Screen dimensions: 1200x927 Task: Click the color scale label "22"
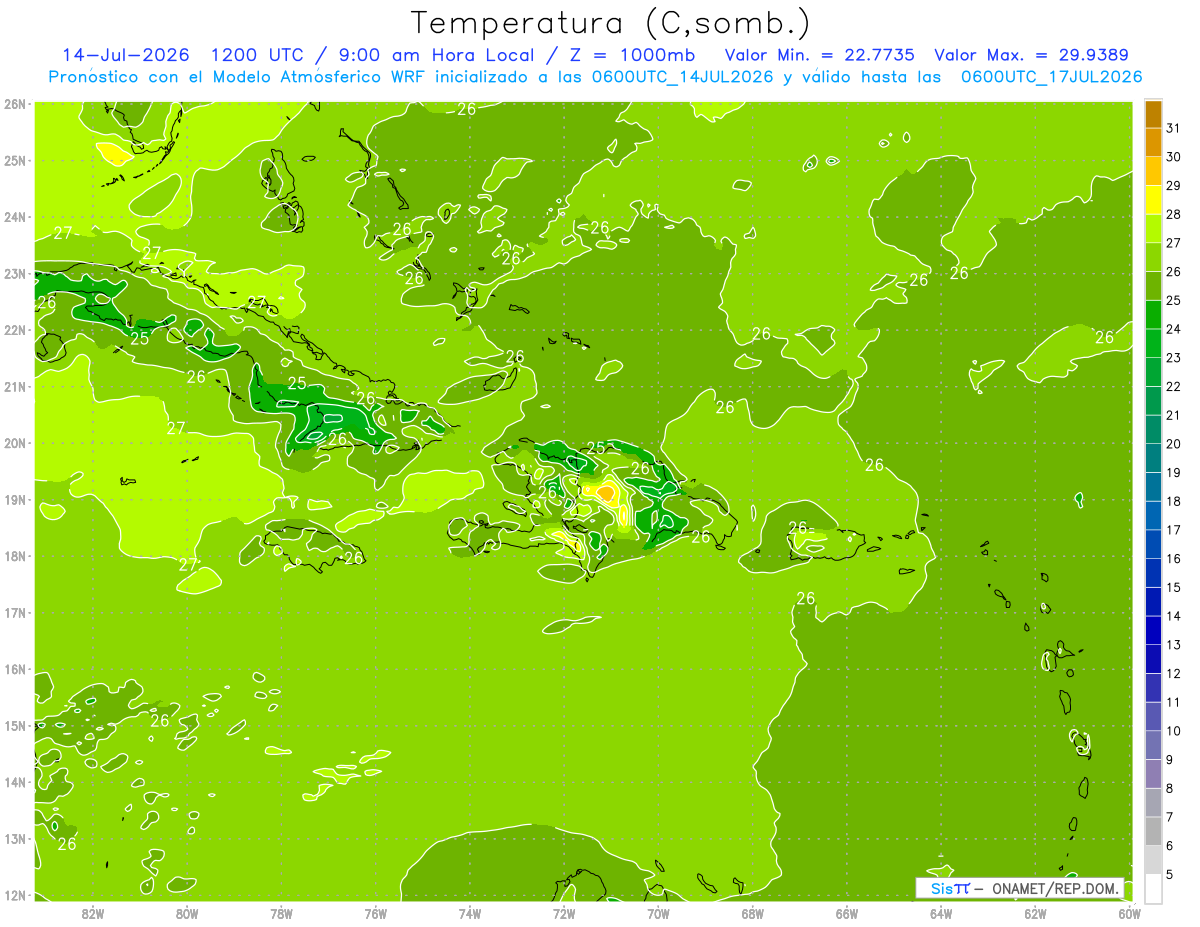1174,386
